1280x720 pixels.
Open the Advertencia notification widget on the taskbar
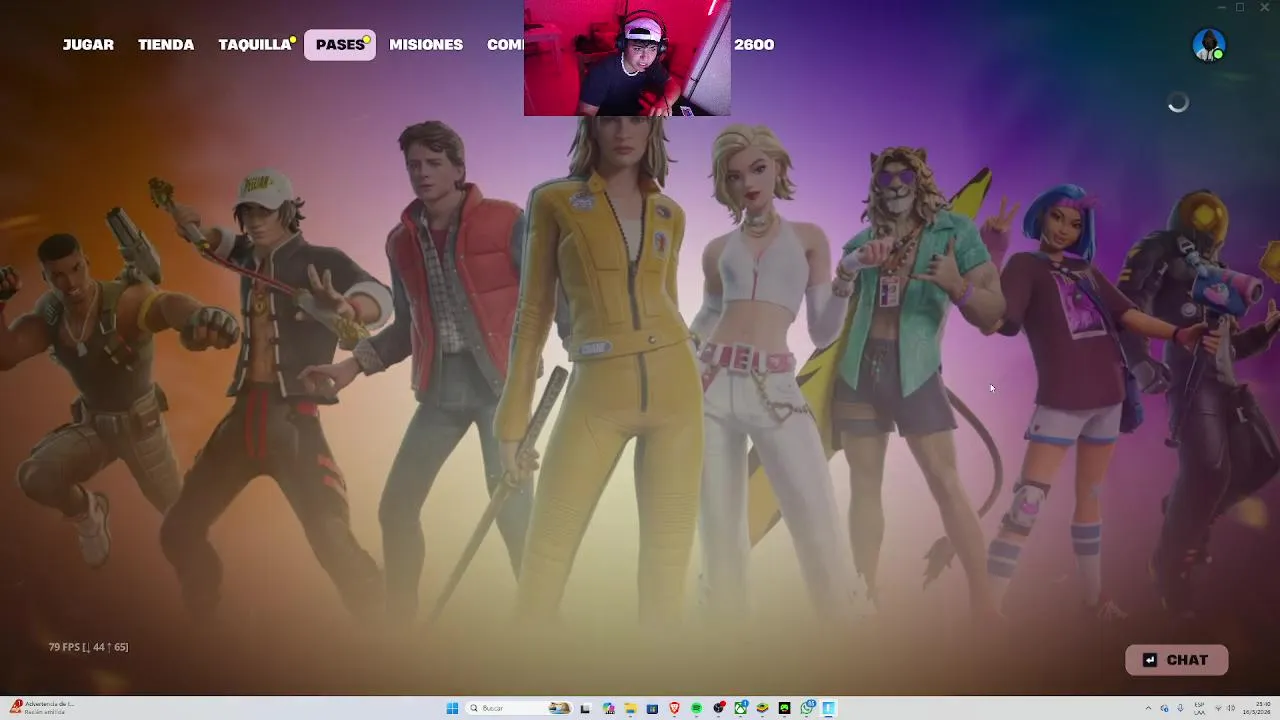coord(42,707)
